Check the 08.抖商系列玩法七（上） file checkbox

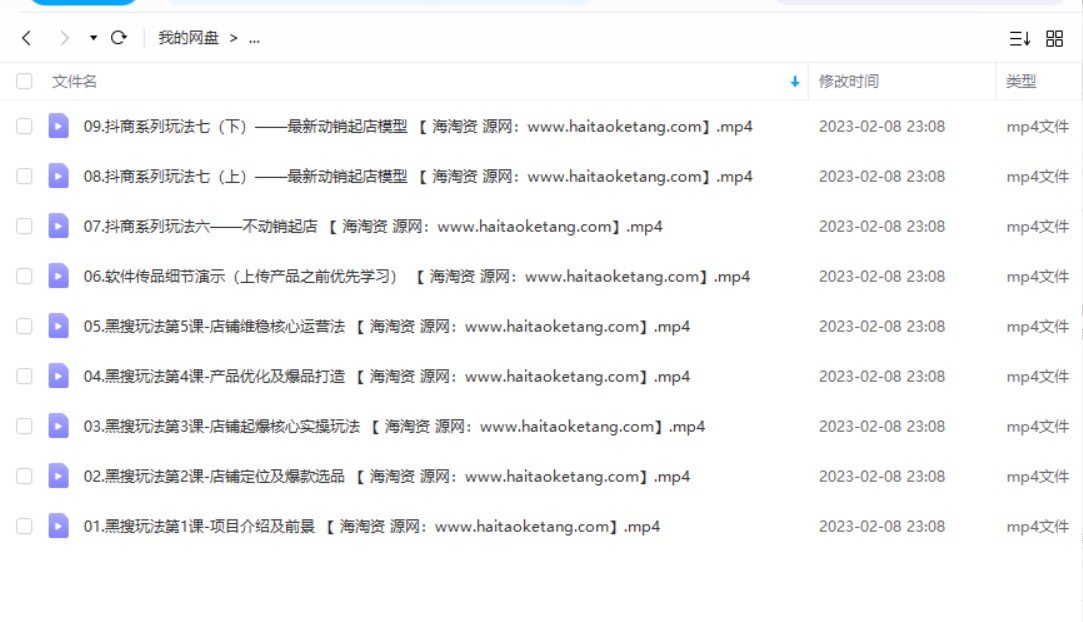(x=24, y=176)
